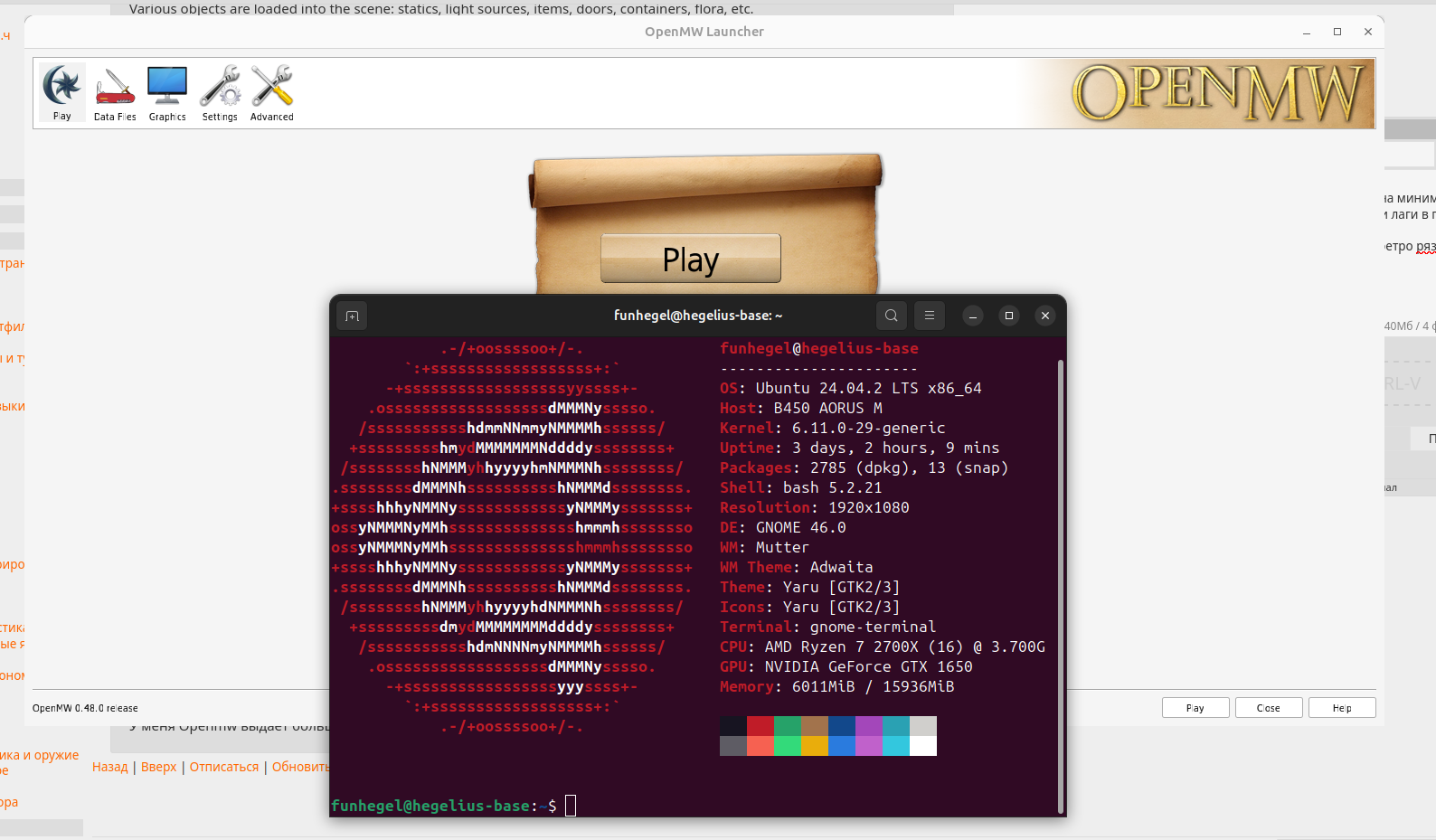Select the Play page icon in launcher toolbar
The image size is (1436, 840).
pyautogui.click(x=62, y=92)
